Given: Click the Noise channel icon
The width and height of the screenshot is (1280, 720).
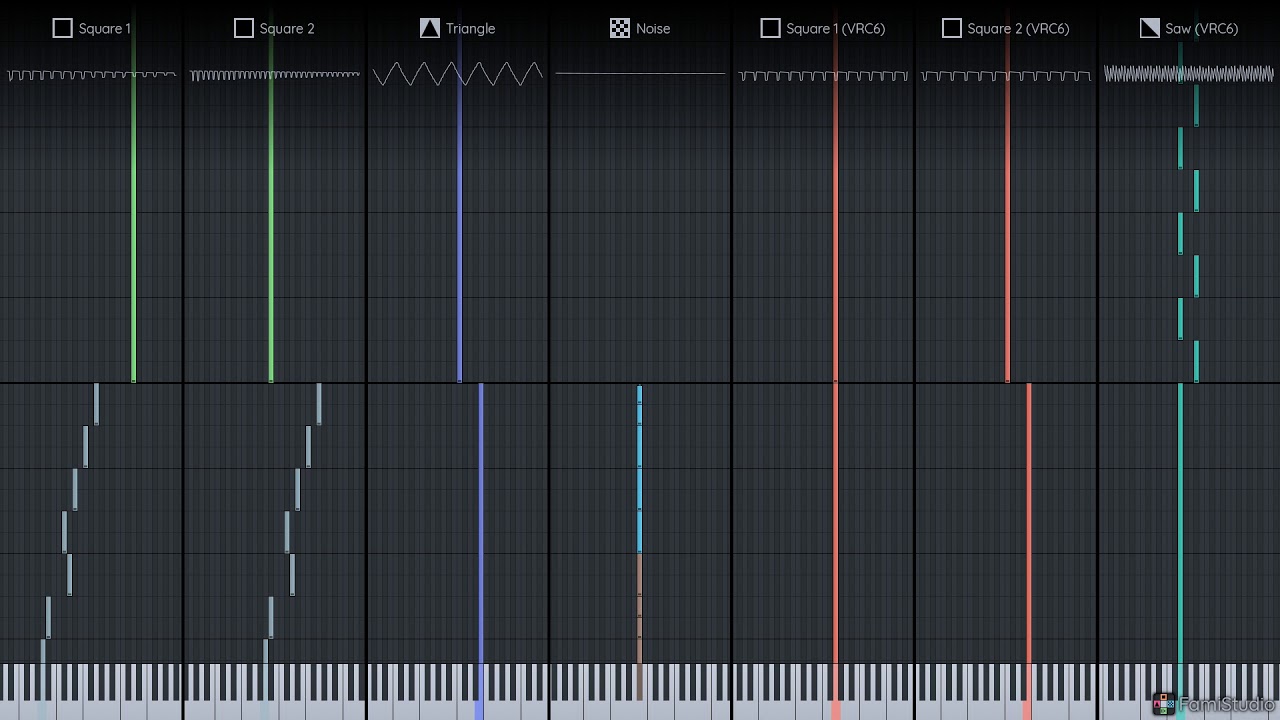Looking at the screenshot, I should coord(620,28).
